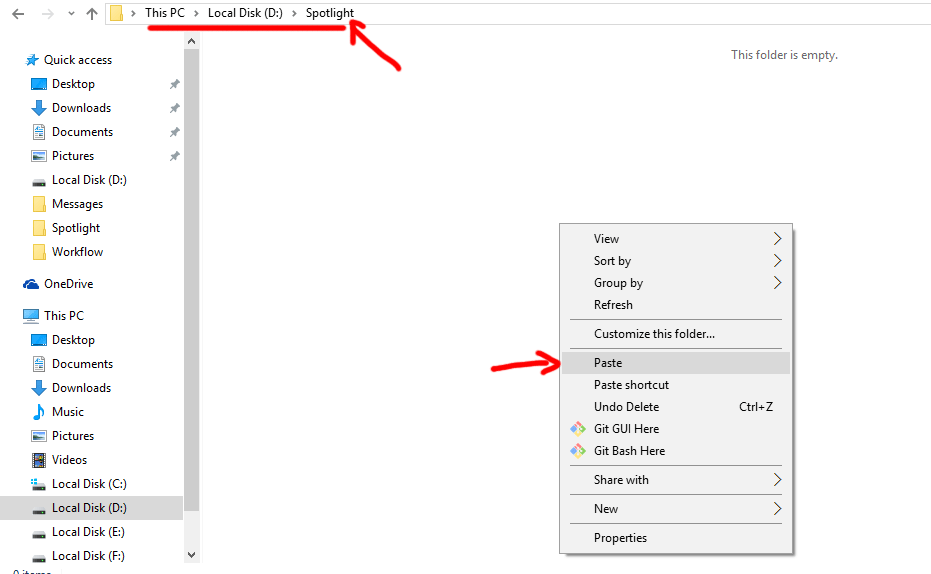
Task: Click the Videos film icon
Action: point(39,460)
